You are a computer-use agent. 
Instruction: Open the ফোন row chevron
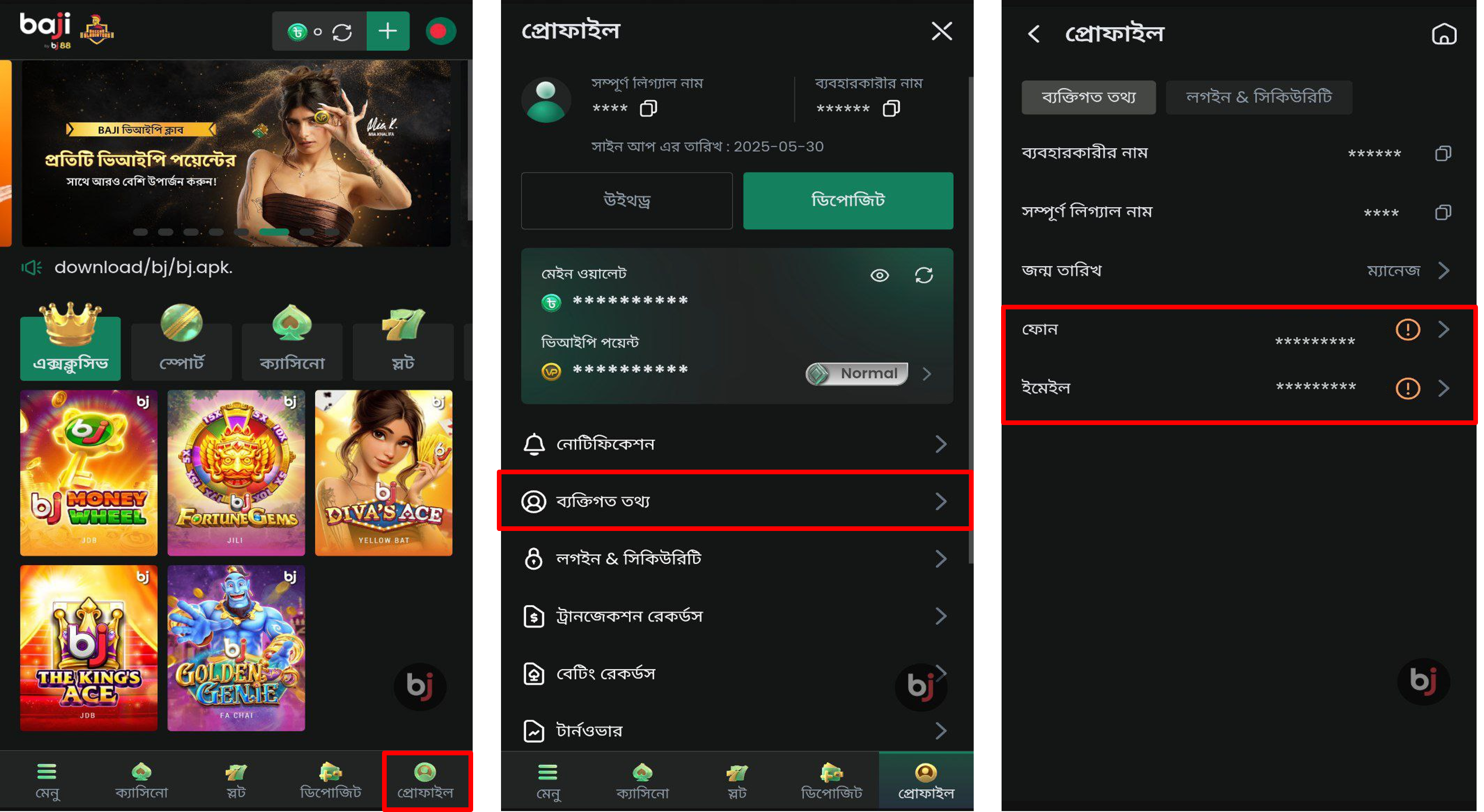1443,329
